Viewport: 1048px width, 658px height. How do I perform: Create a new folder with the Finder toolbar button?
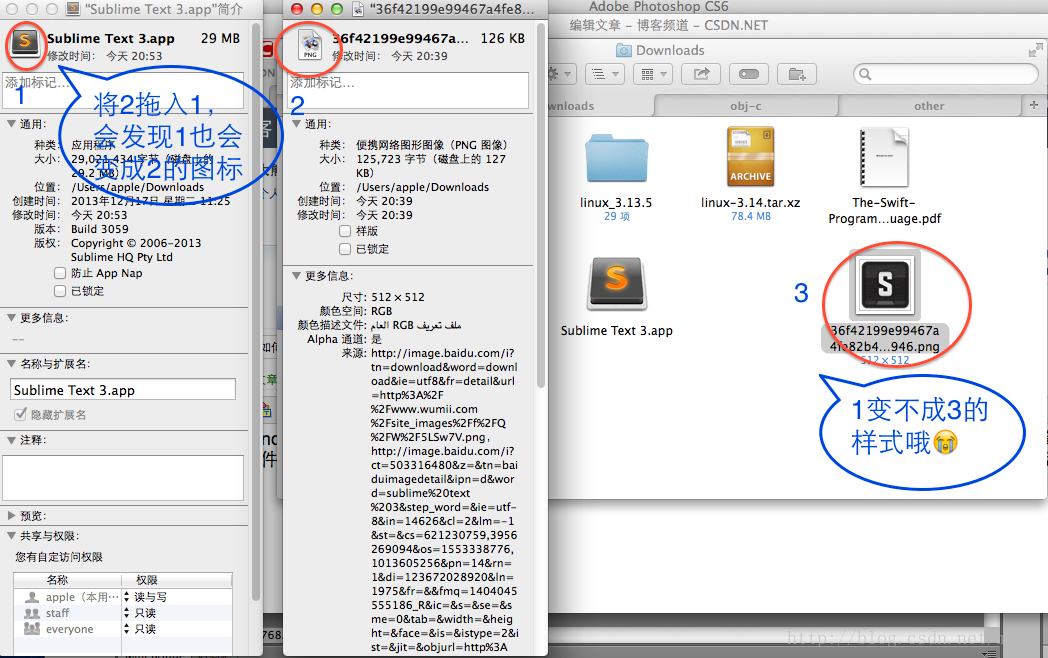tap(797, 74)
